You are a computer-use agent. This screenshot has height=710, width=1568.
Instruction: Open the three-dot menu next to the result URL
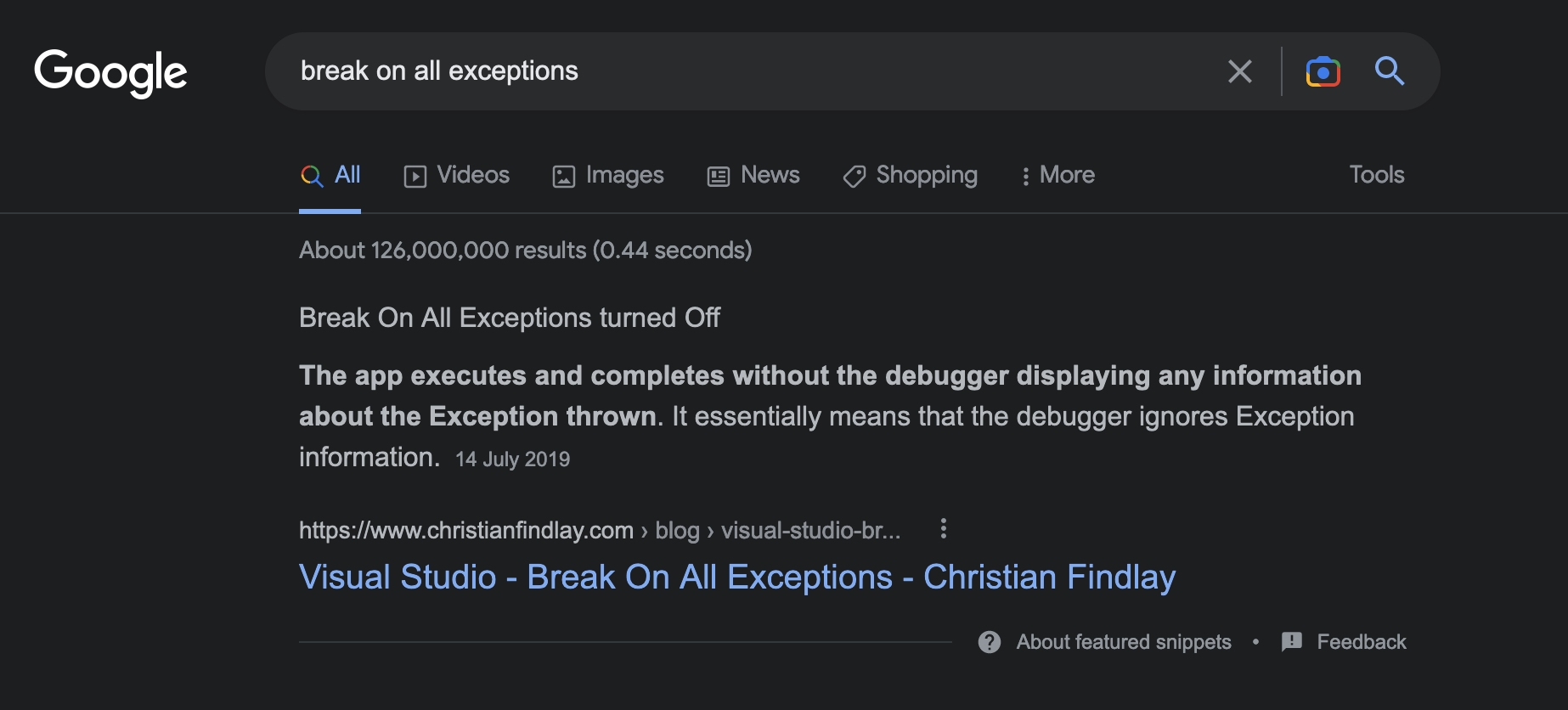click(x=943, y=529)
